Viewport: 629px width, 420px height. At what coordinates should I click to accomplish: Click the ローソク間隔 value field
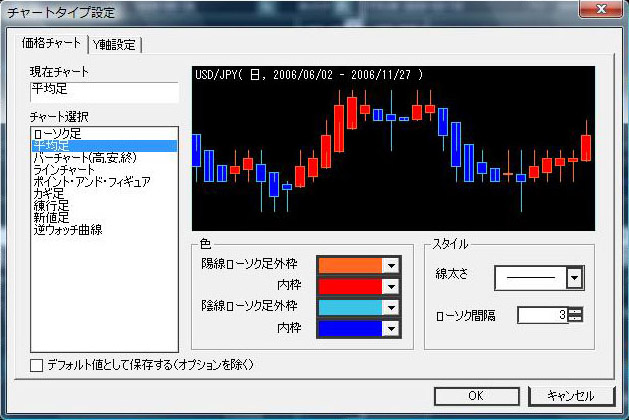pos(542,315)
